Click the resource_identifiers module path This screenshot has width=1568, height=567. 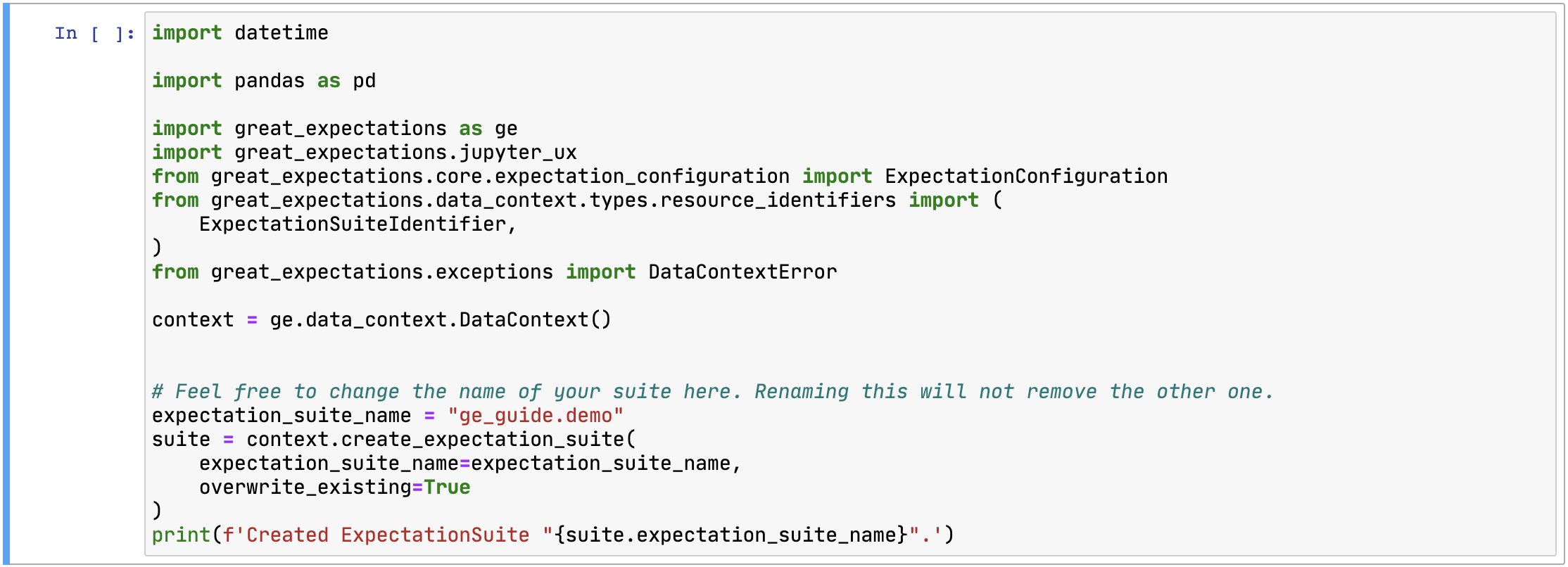point(778,200)
